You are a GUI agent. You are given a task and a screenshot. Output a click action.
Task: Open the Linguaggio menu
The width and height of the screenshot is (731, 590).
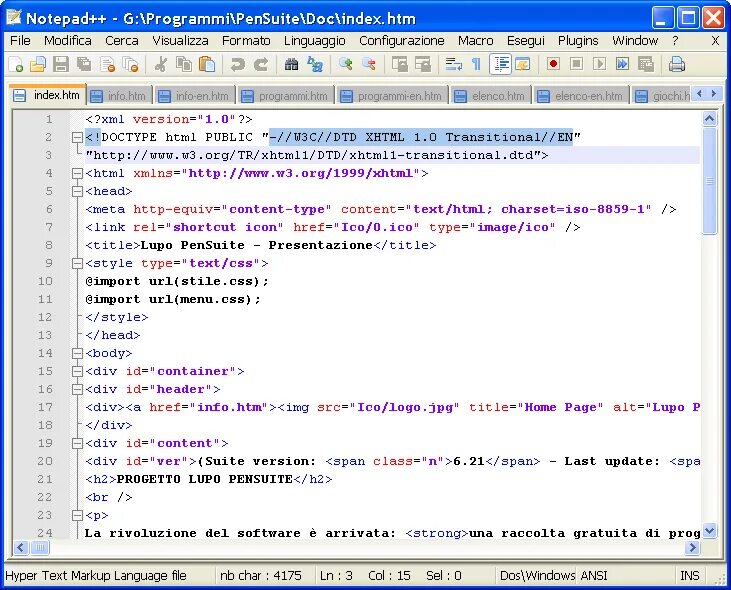pos(315,41)
